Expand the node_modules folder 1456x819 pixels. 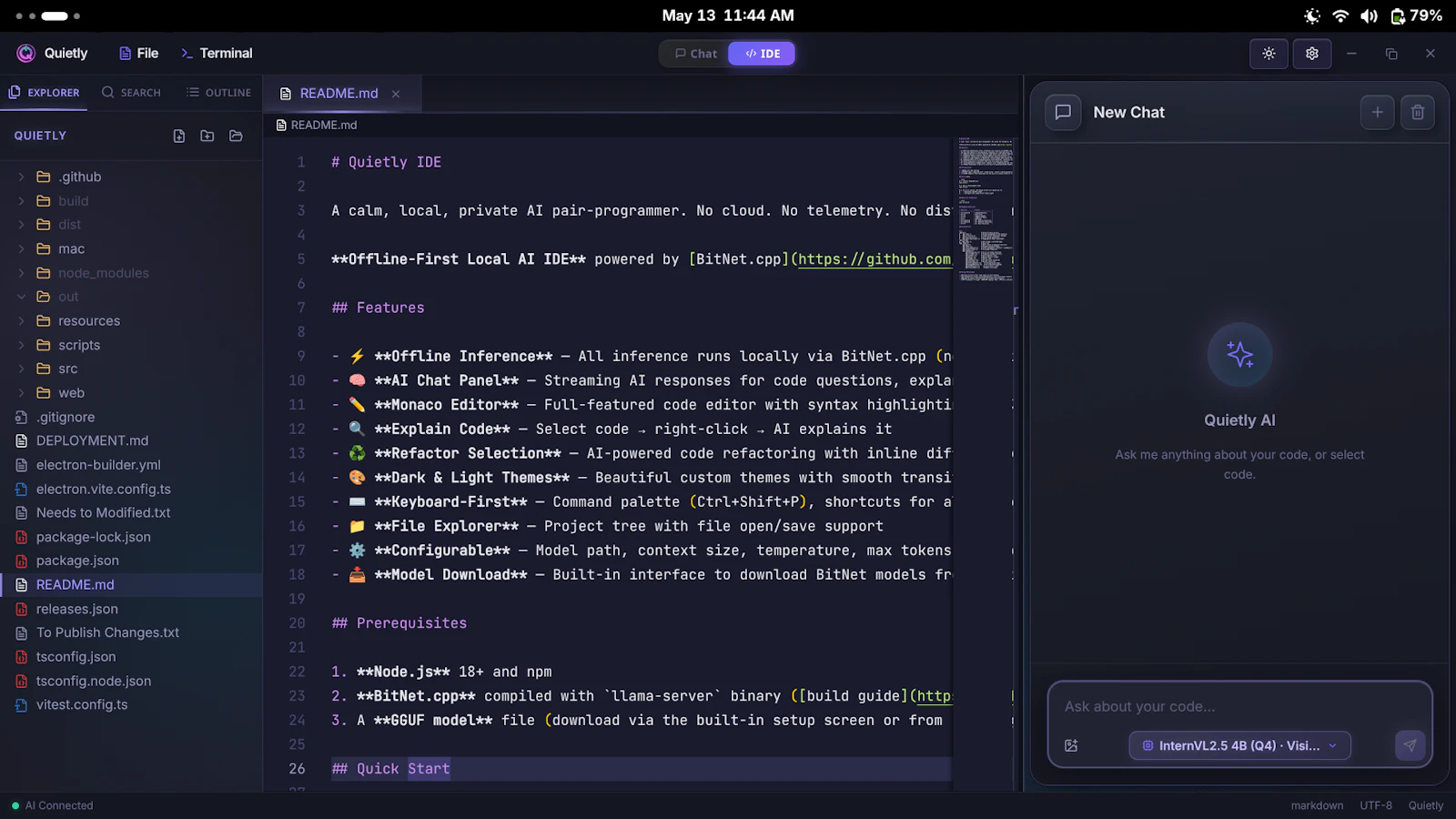pyautogui.click(x=131, y=273)
